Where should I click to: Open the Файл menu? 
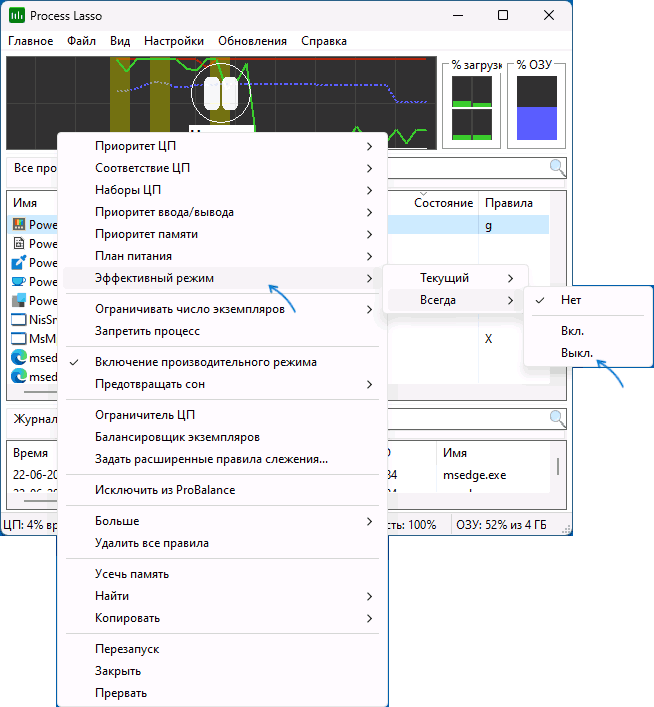(x=82, y=41)
